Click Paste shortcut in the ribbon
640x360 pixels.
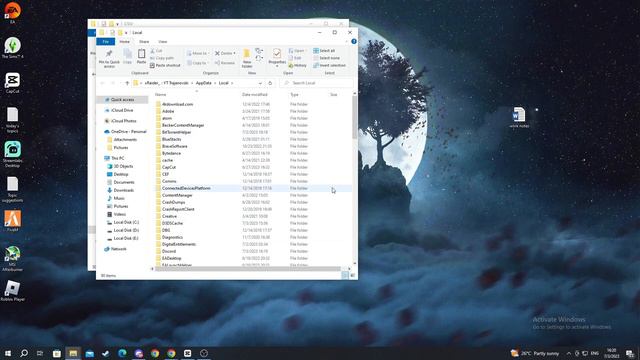pyautogui.click(x=165, y=65)
